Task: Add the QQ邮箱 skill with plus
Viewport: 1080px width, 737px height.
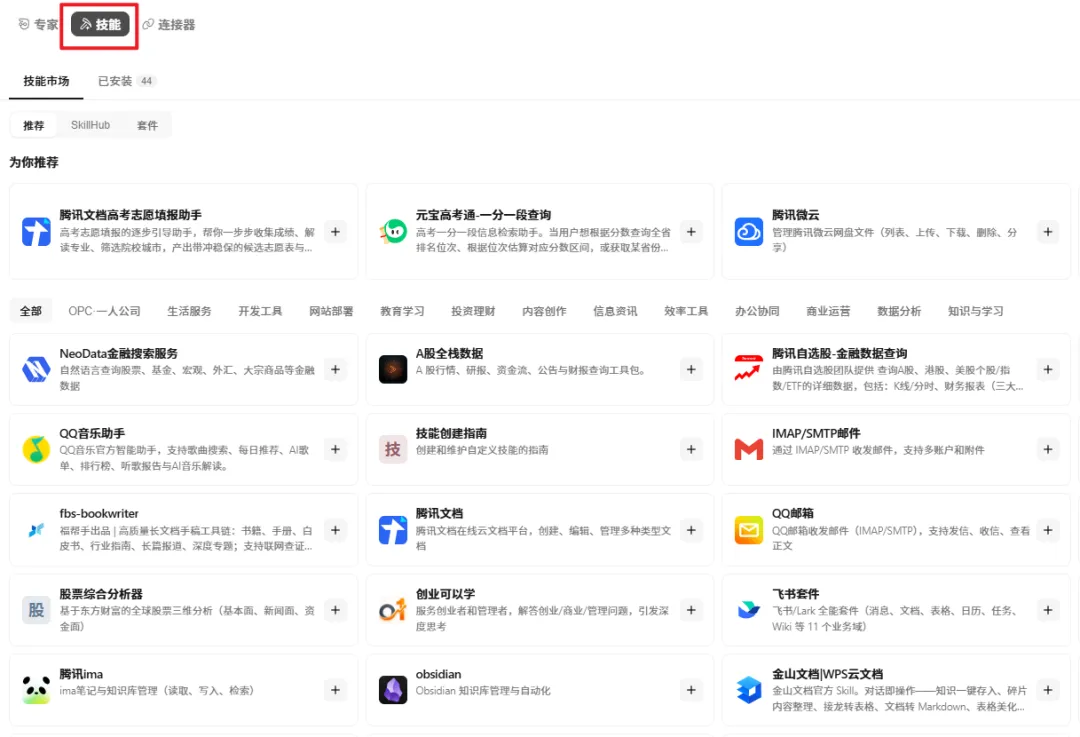Action: click(1048, 530)
